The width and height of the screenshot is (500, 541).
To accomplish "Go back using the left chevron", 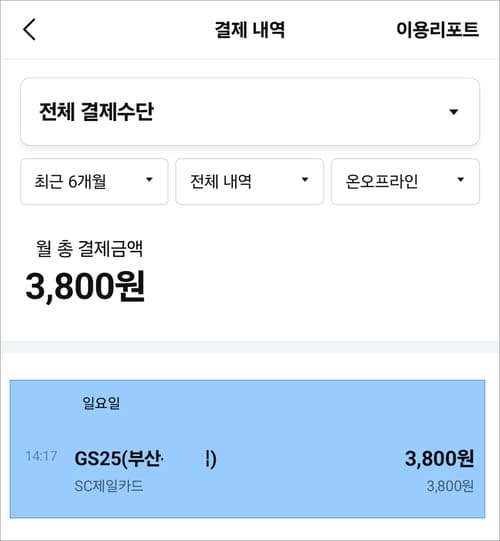I will [29, 30].
